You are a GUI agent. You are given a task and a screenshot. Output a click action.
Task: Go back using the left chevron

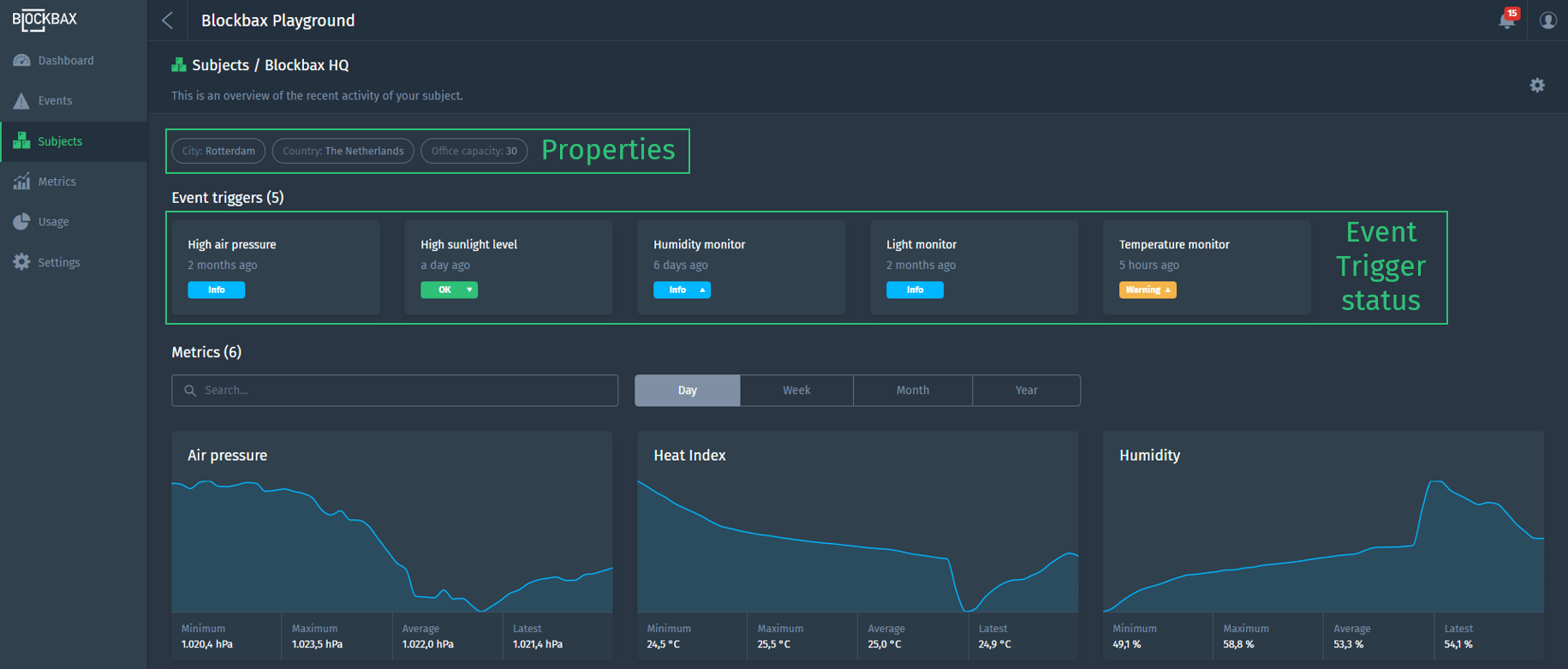click(168, 21)
